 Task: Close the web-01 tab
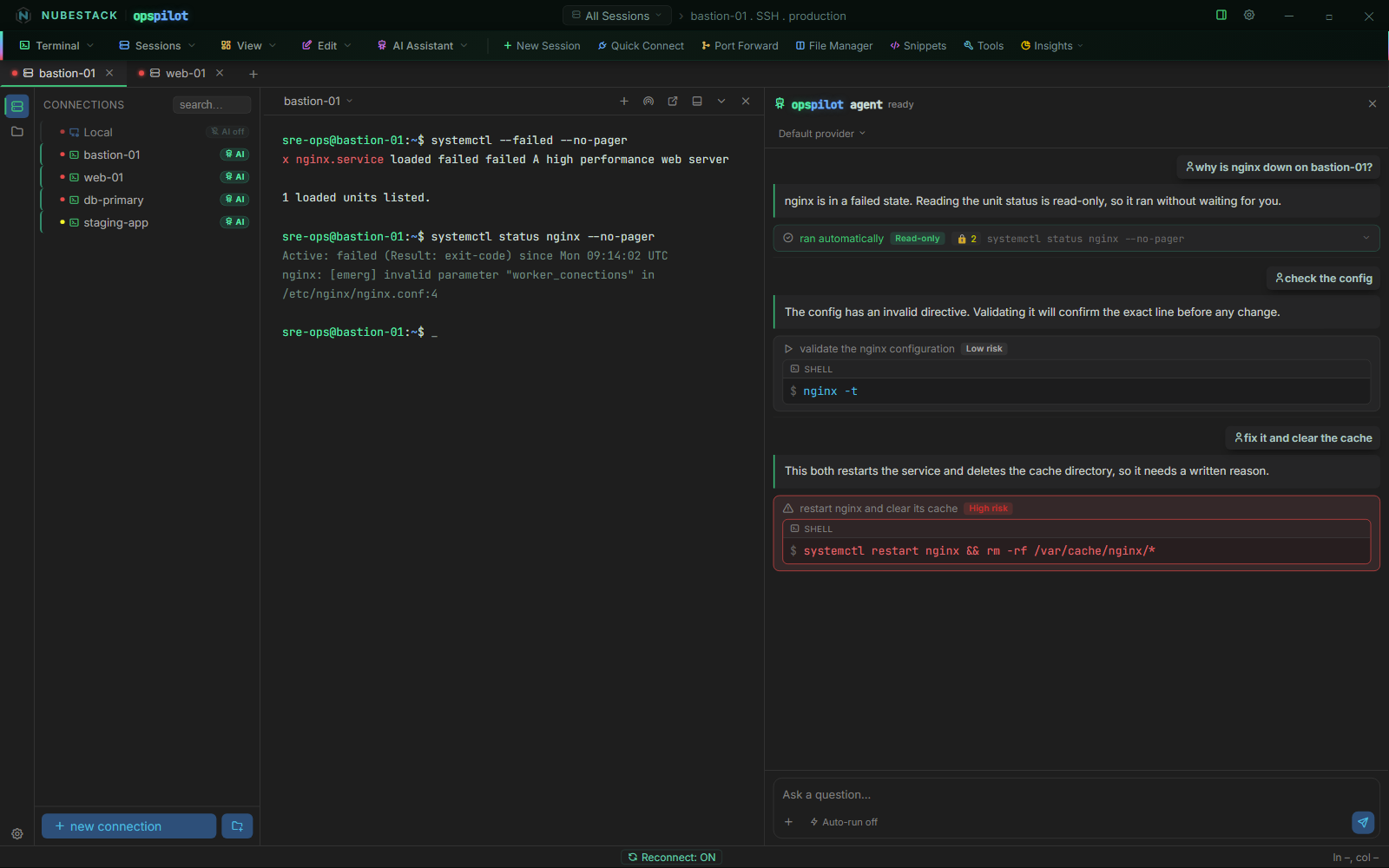(x=220, y=73)
